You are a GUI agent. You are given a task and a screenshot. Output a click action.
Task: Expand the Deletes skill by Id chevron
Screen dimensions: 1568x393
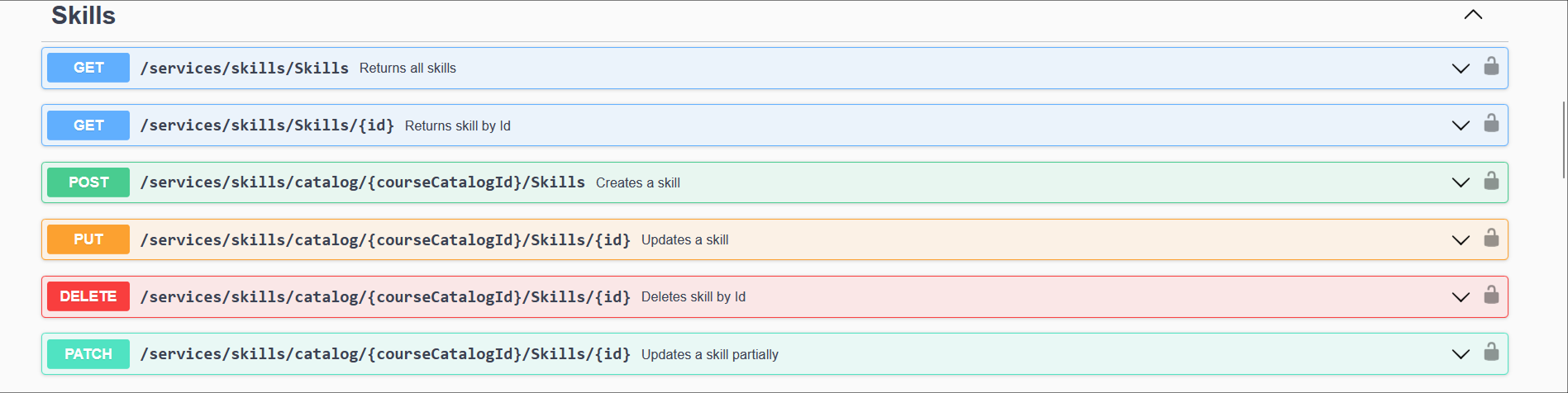(1461, 297)
